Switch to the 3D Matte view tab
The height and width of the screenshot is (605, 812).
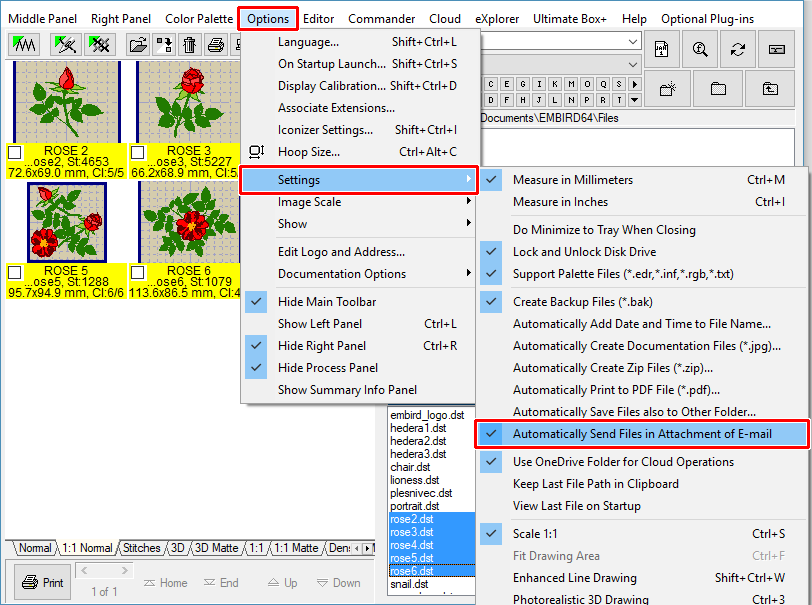coord(216,548)
